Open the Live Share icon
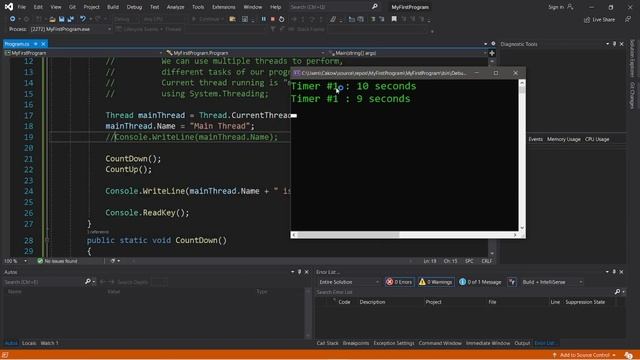This screenshot has width=640, height=360. [x=587, y=20]
